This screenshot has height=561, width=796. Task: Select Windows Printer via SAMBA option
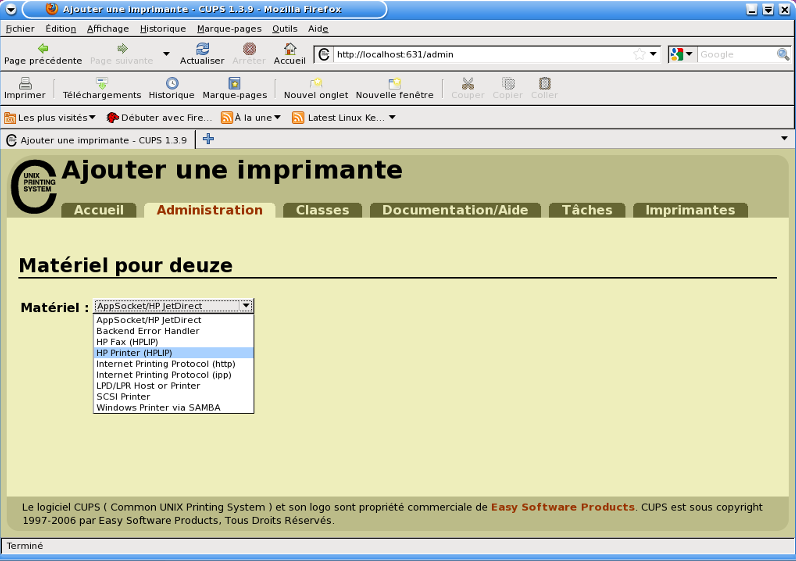point(174,408)
